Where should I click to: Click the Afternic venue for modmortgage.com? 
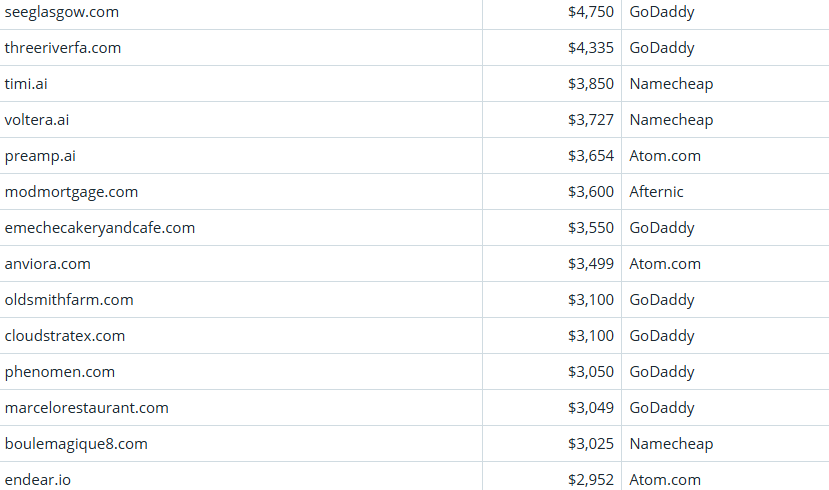point(657,192)
